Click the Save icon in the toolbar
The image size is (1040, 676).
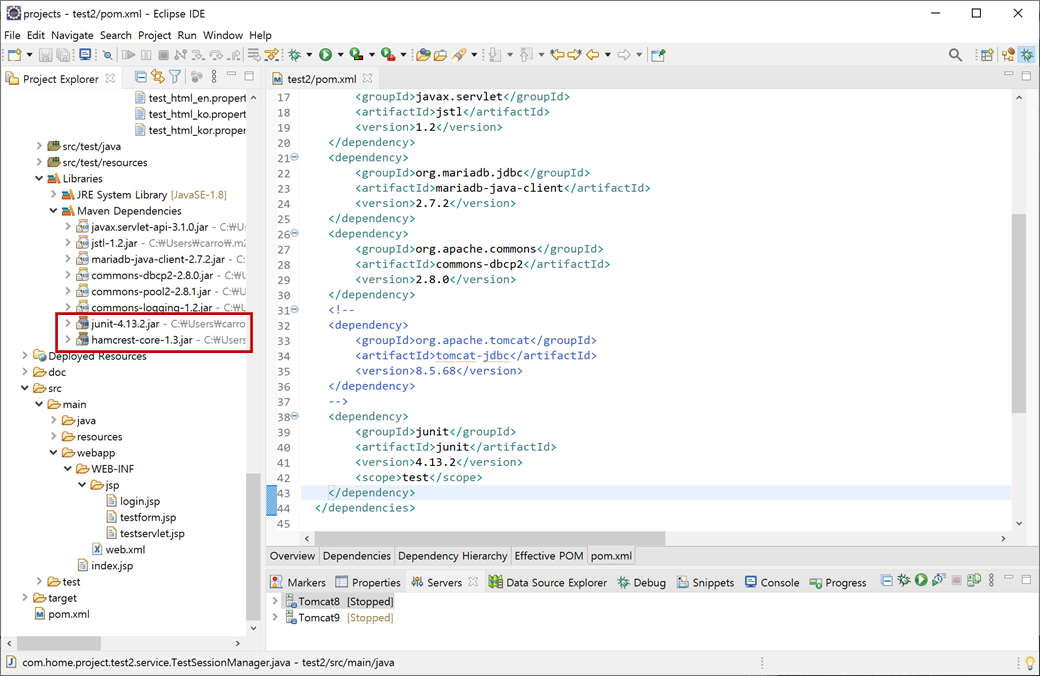tap(45, 55)
